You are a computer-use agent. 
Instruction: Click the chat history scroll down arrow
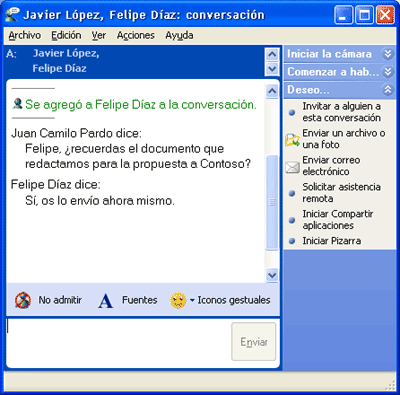(272, 276)
